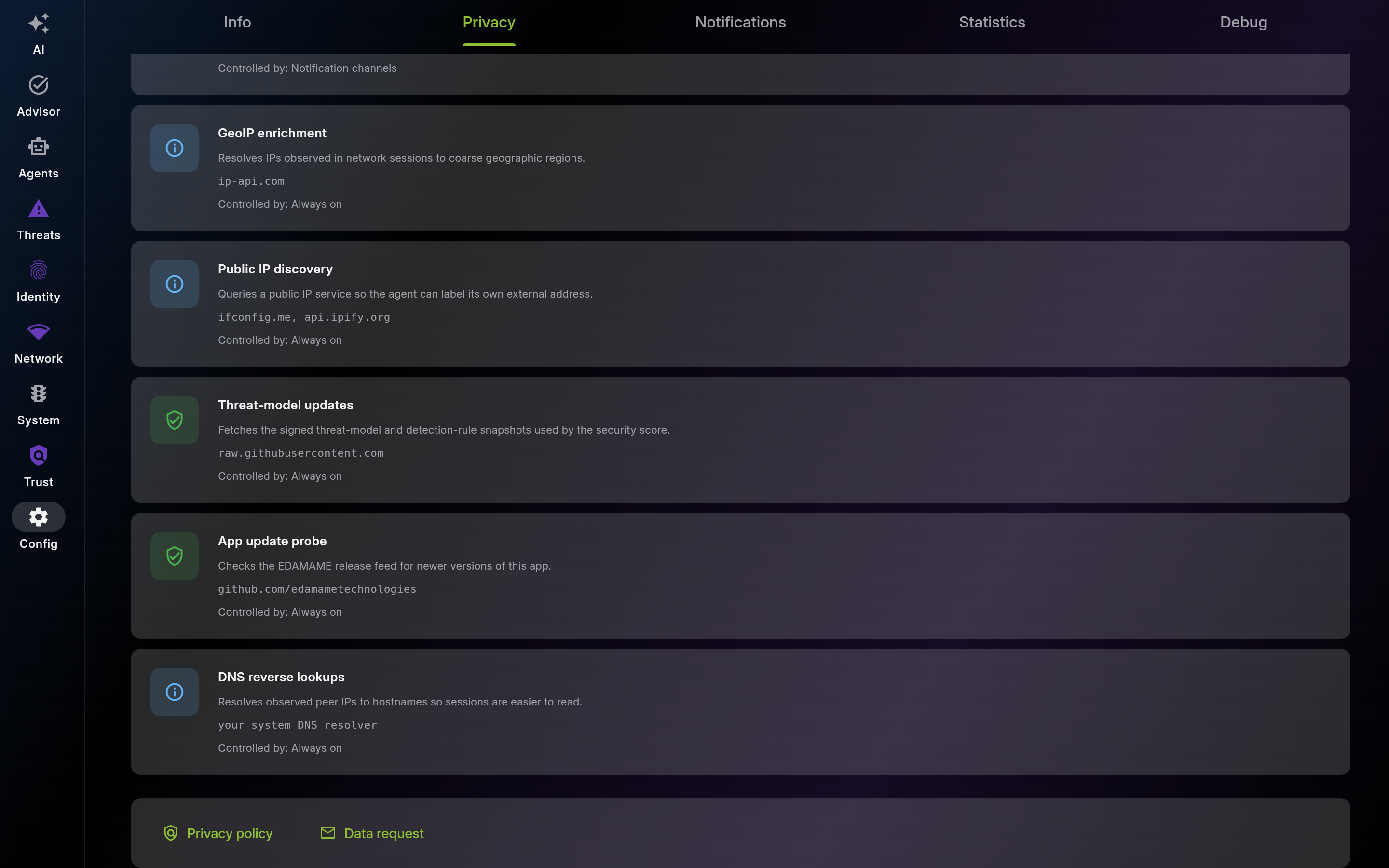Open the AI section sparkle icon
1389x868 pixels.
pos(39,24)
